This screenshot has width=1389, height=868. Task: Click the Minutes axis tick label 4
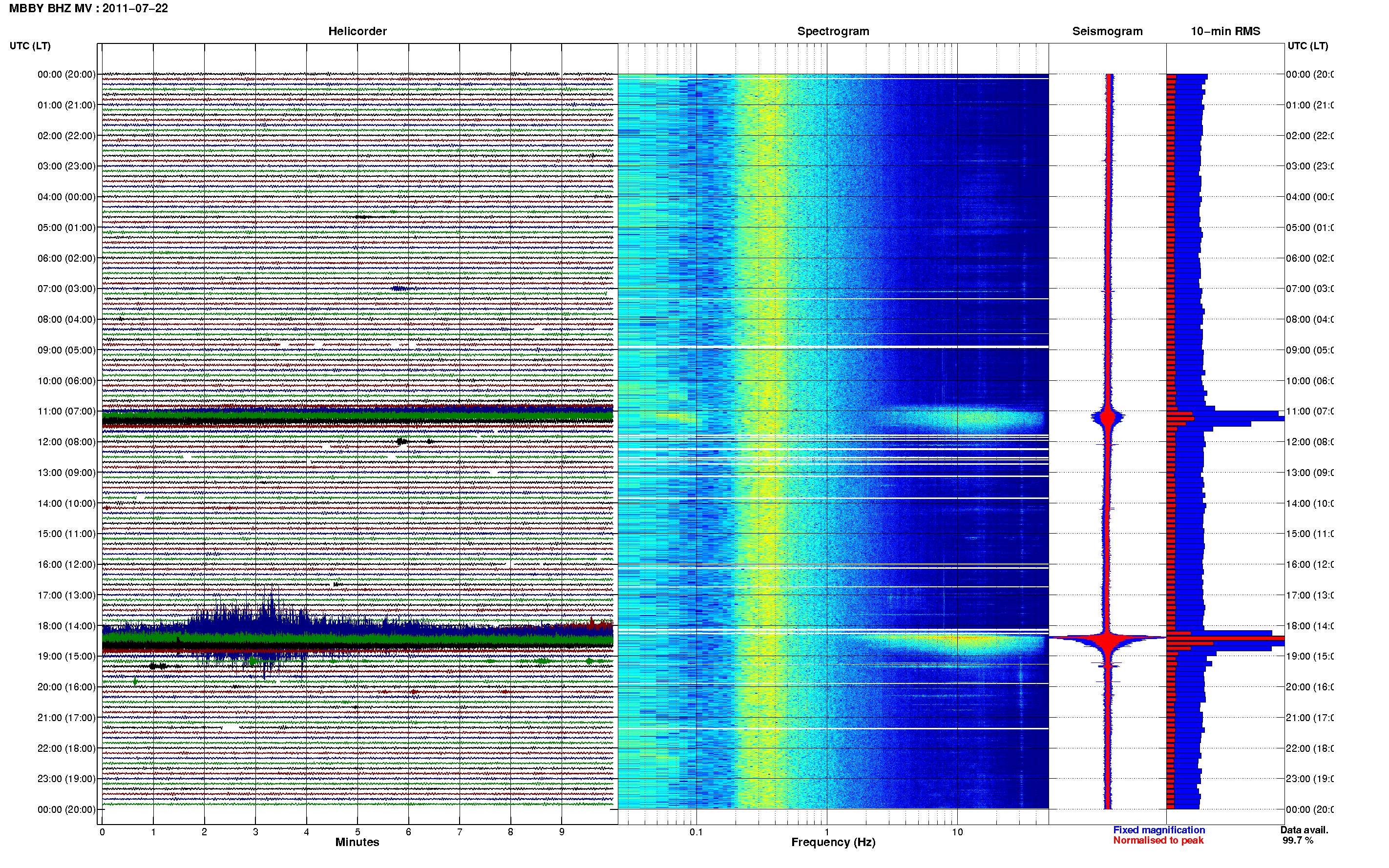pyautogui.click(x=307, y=832)
